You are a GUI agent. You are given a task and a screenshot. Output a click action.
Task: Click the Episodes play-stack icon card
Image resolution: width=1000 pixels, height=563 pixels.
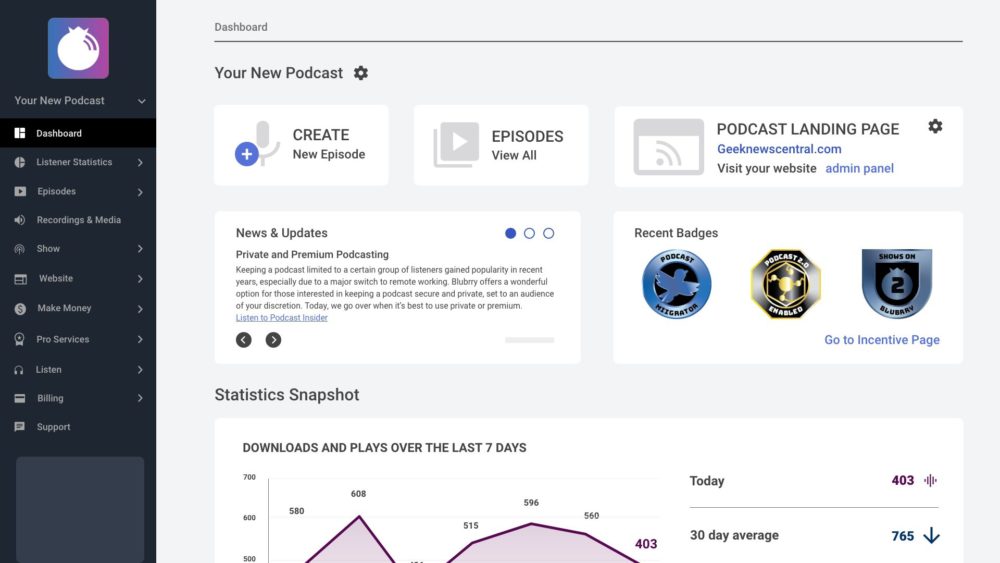click(455, 145)
